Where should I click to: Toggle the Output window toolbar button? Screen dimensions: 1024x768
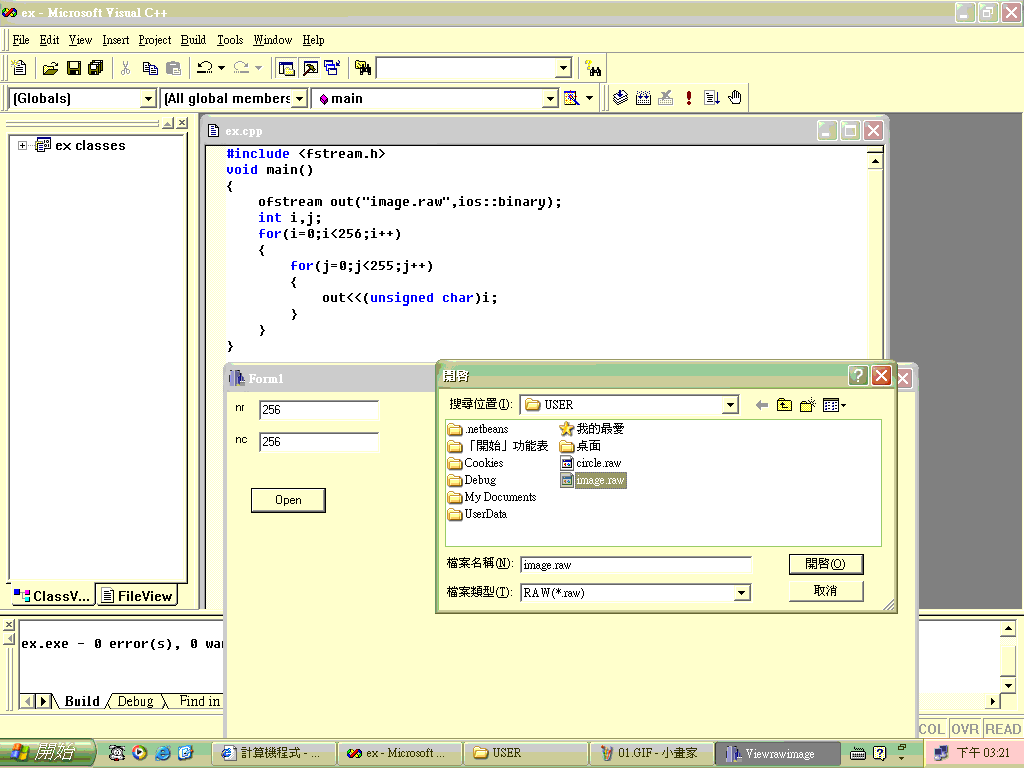[309, 68]
